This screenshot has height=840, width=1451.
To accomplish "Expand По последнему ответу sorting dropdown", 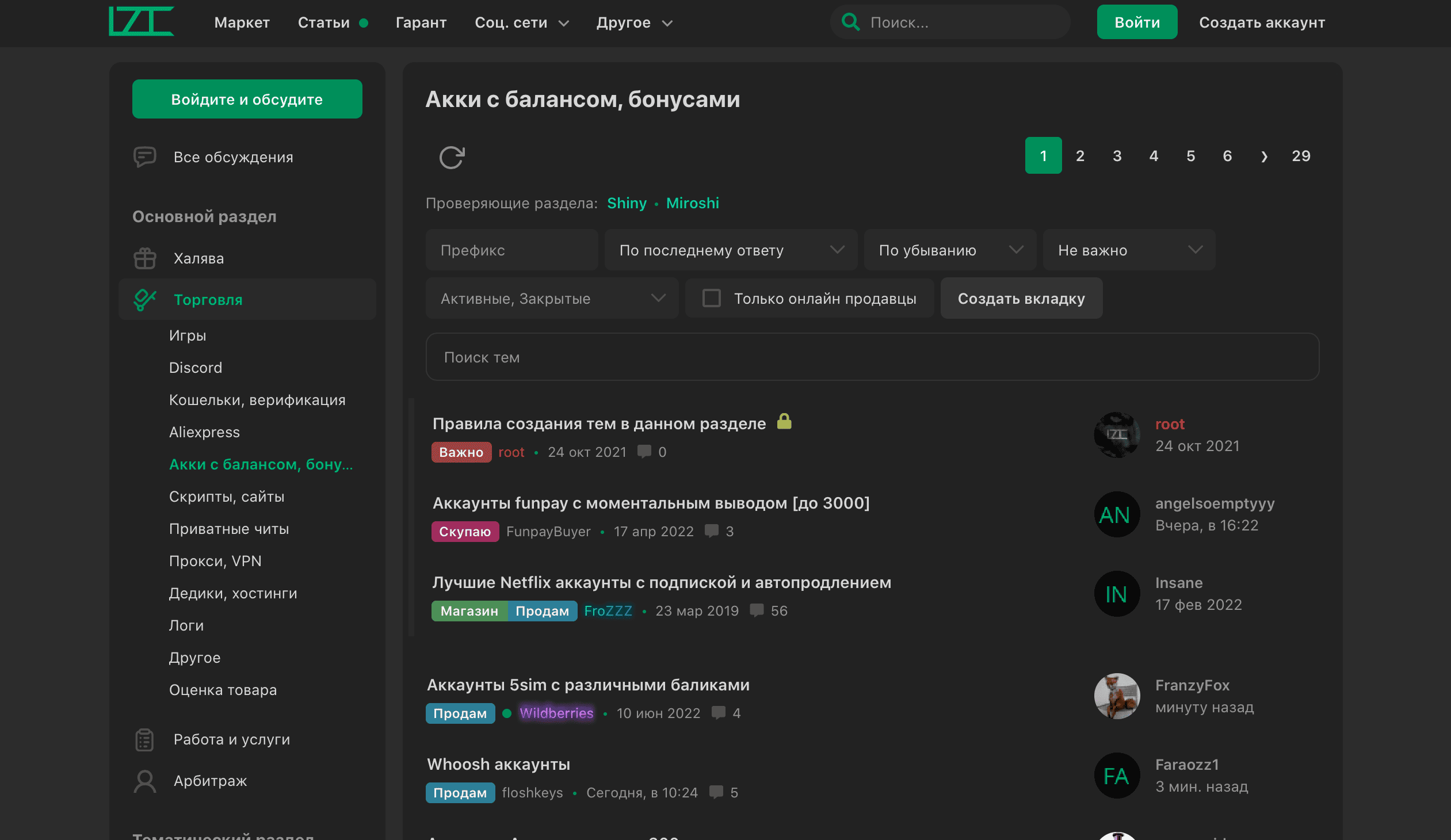I will (x=730, y=250).
